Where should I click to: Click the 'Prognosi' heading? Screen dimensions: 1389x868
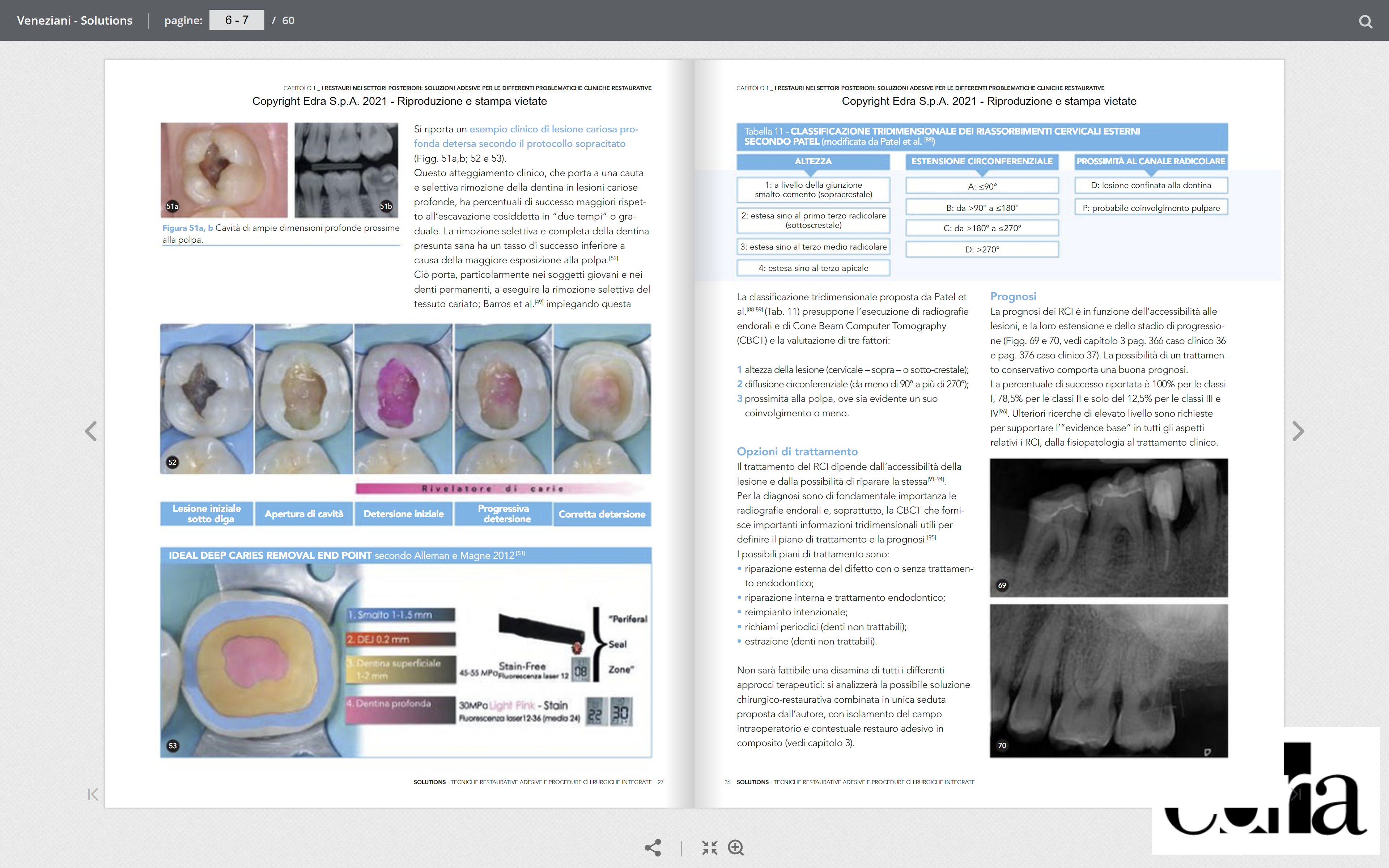[x=1013, y=296]
